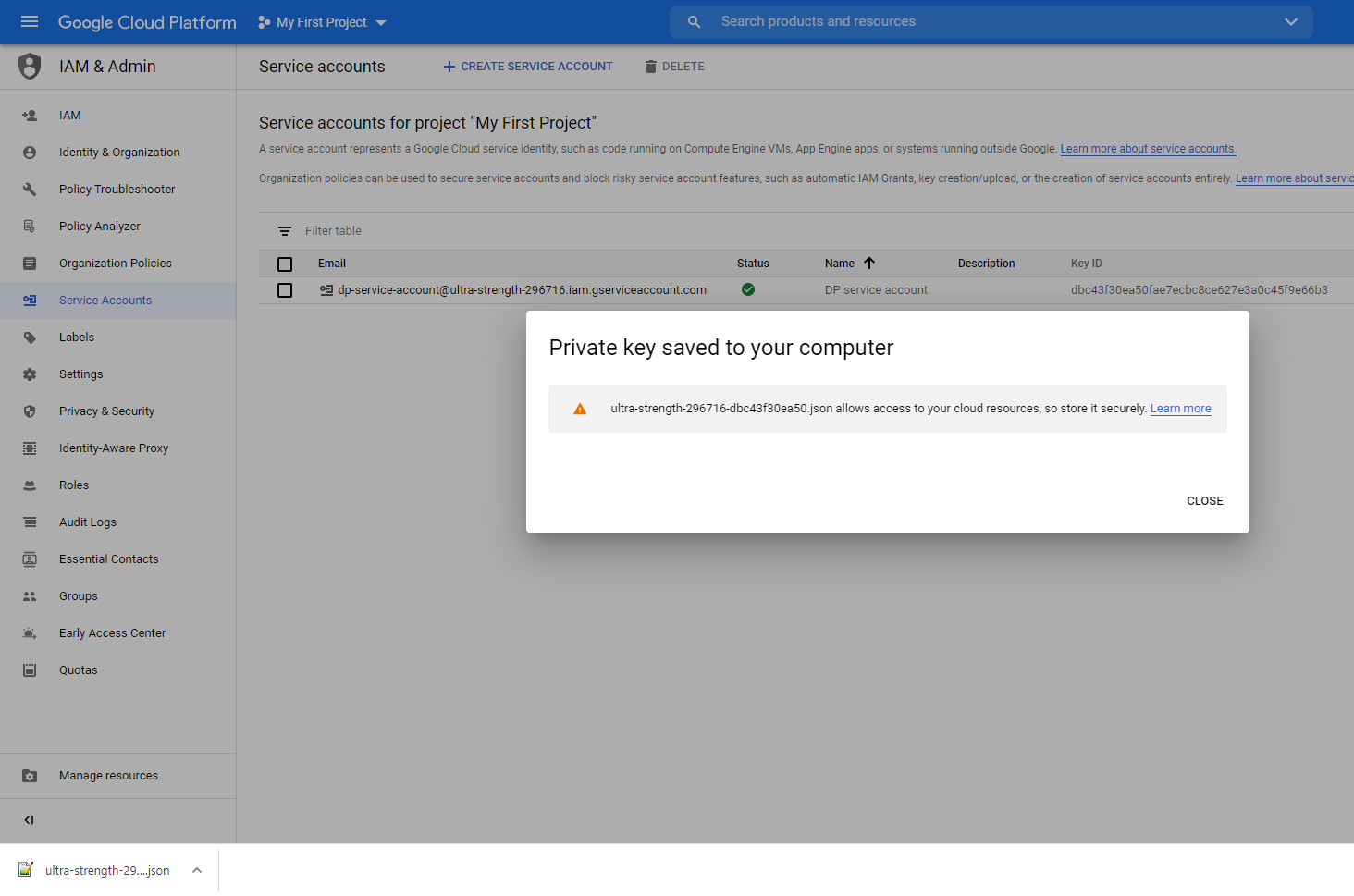Click the downloaded JSON file icon
Viewport: 1354px width, 896px height.
pos(26,870)
